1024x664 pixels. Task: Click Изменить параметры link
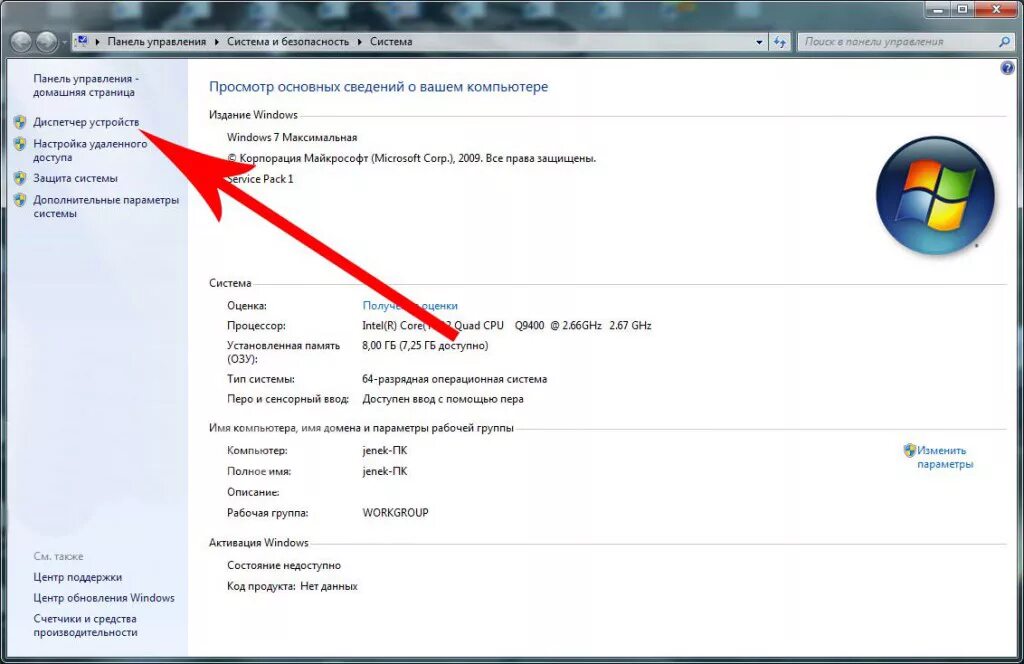coord(945,457)
